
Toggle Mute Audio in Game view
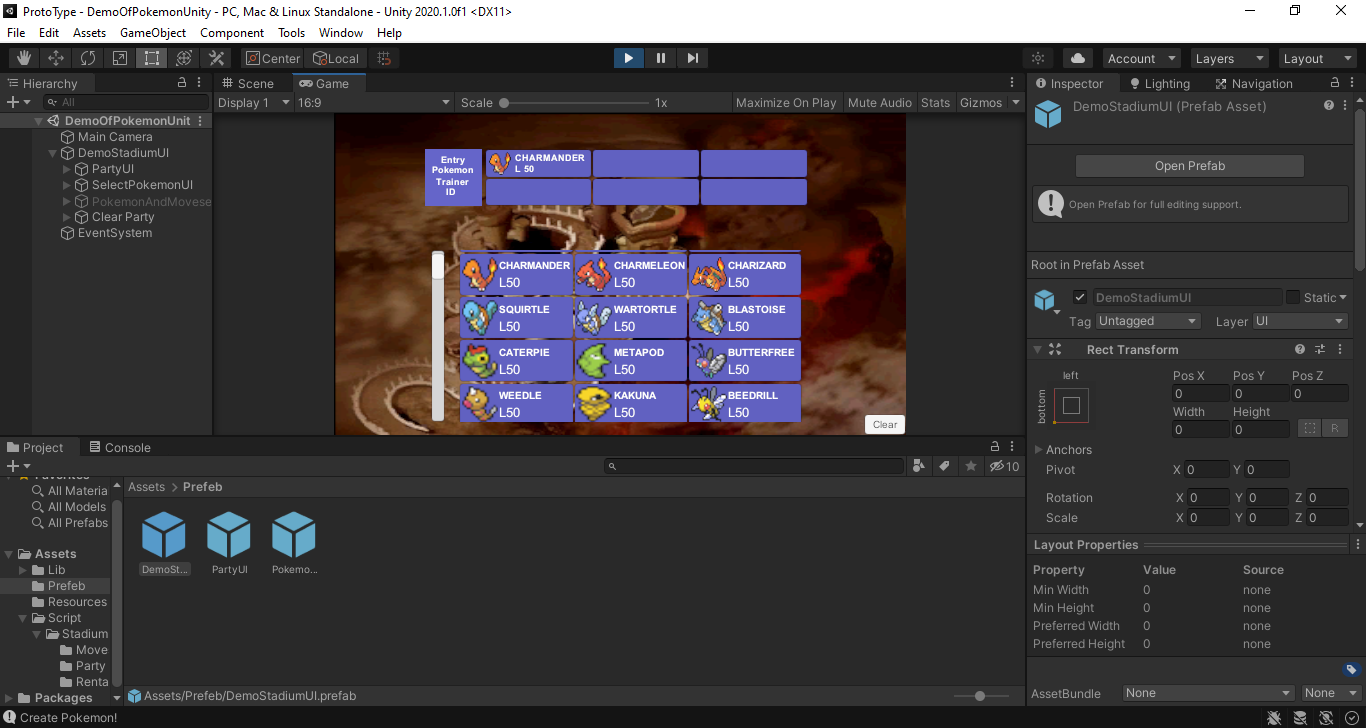pyautogui.click(x=880, y=102)
